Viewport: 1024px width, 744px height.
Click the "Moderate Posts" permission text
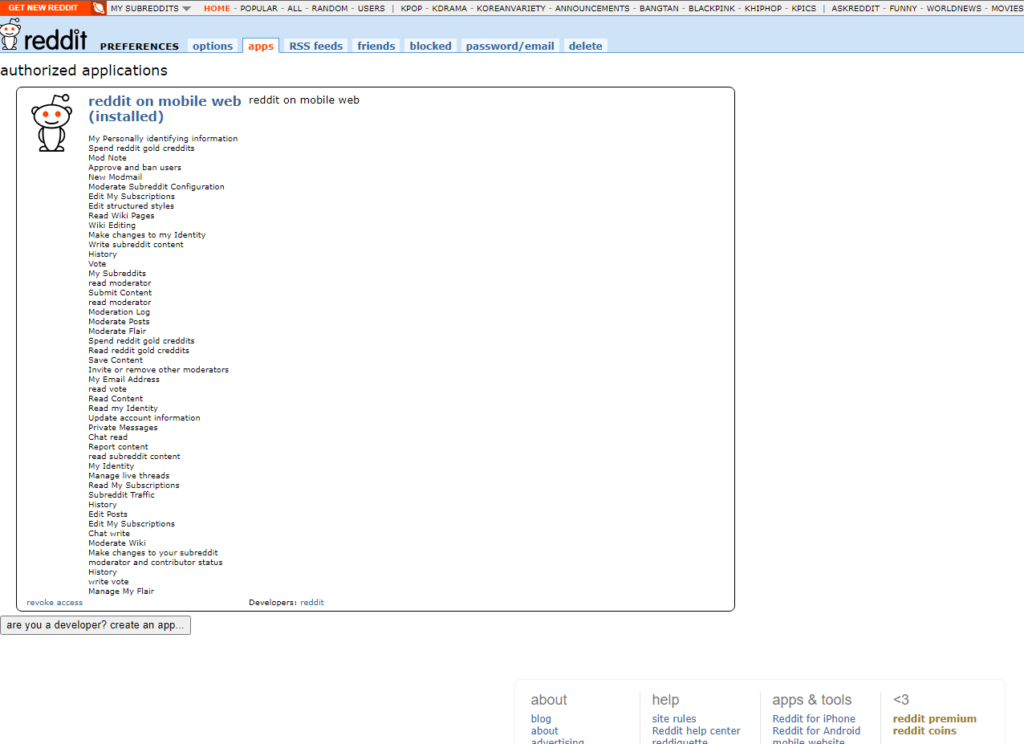point(119,321)
